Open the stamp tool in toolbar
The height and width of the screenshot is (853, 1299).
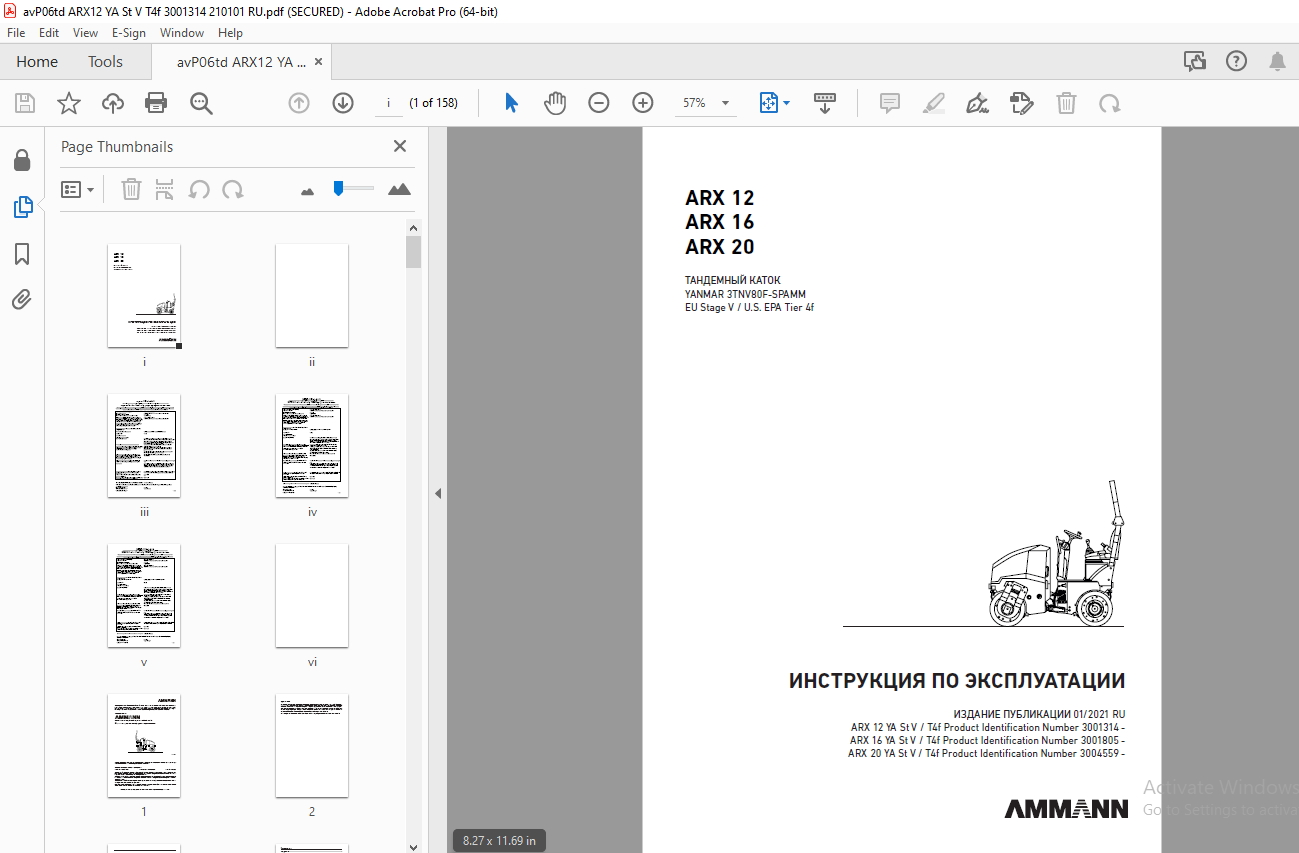[x=1022, y=103]
